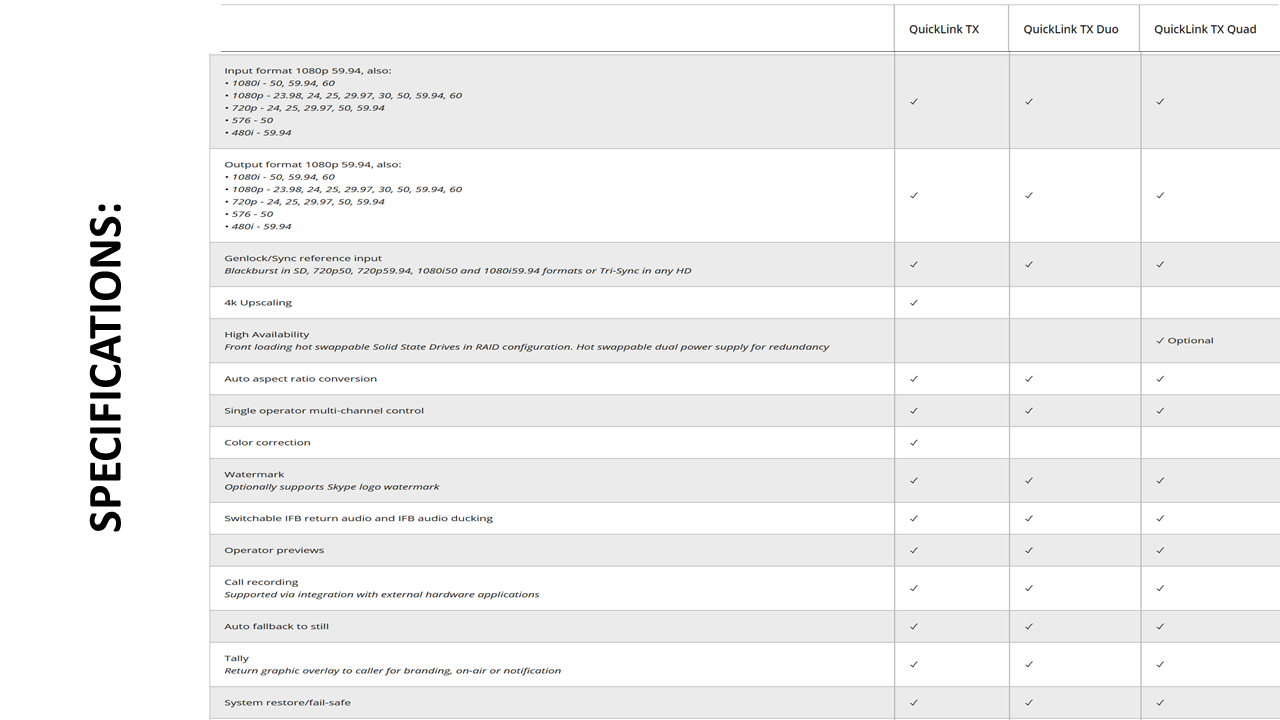Click Genlock/Sync checkmark under QuickLink TX Quad
This screenshot has width=1280, height=720.
(1160, 264)
